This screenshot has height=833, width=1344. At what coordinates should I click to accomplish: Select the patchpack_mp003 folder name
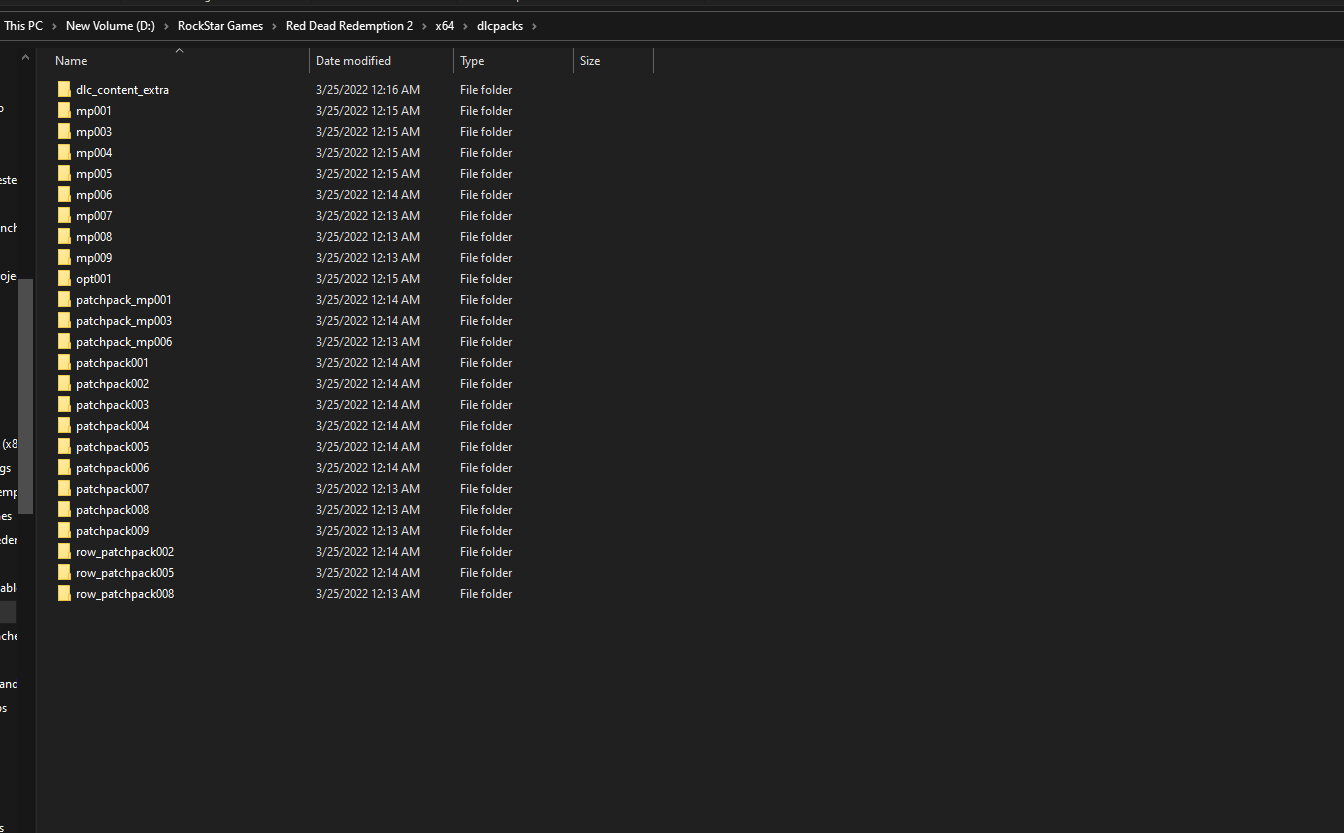(x=124, y=321)
